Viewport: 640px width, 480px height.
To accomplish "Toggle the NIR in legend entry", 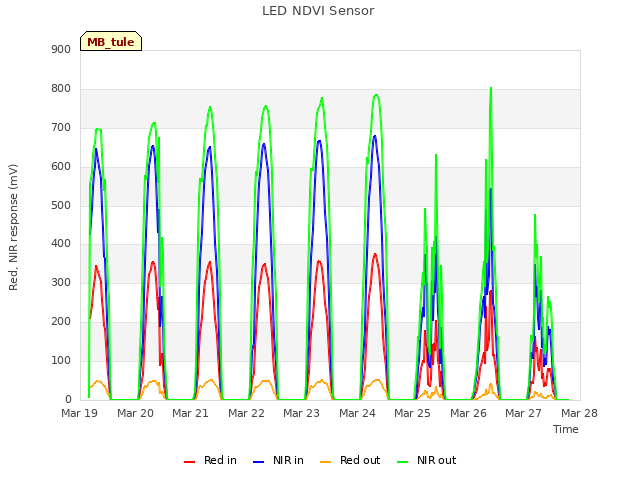I will pos(278,460).
